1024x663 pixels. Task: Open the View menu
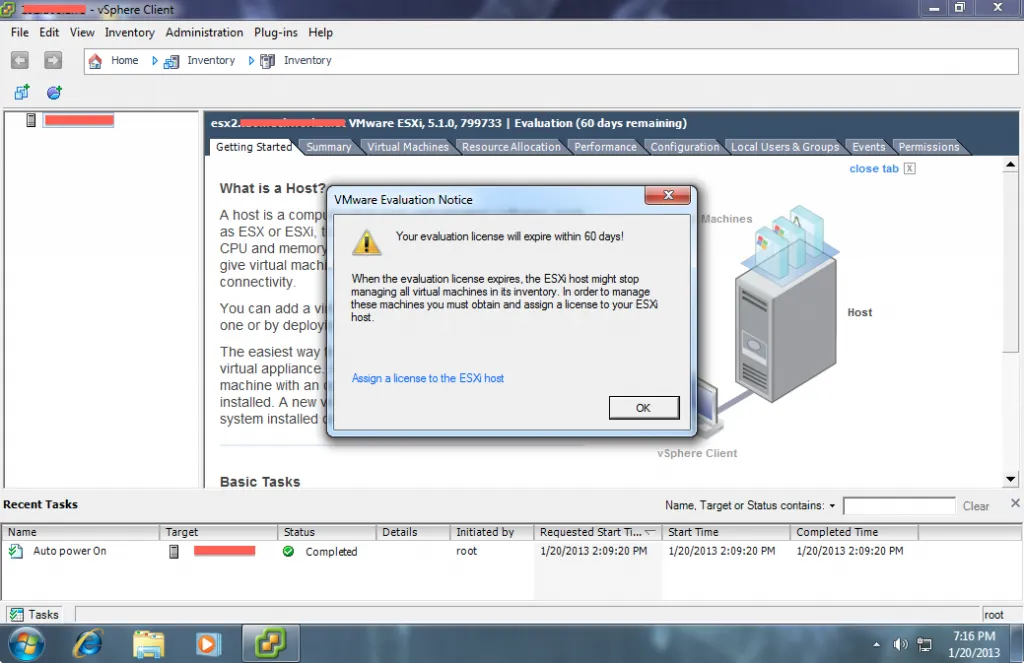click(x=82, y=33)
